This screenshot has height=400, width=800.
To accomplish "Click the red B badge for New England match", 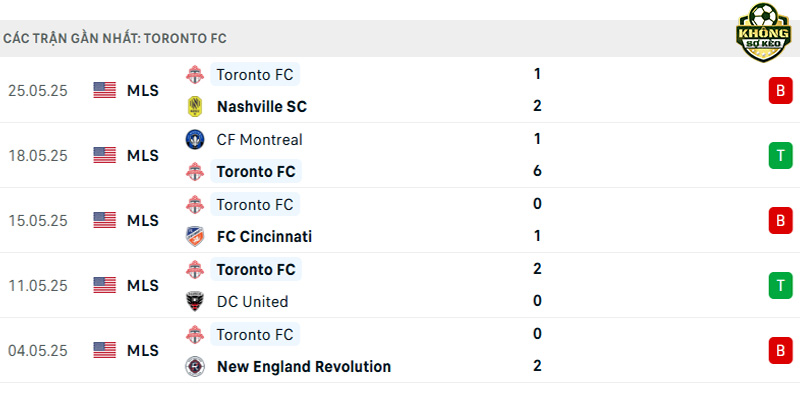I will (x=780, y=351).
